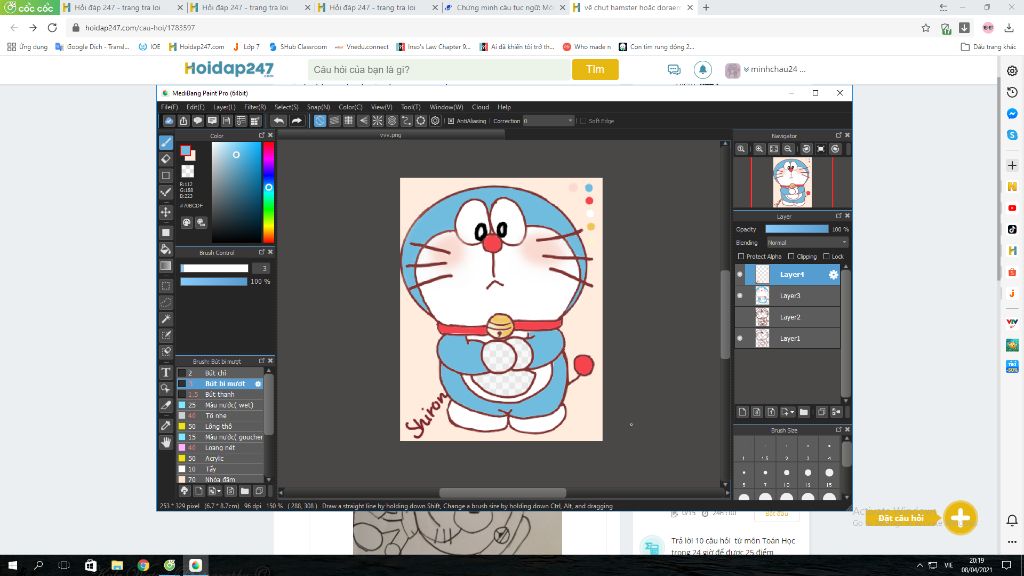Click add brush icon under brush list
The height and width of the screenshot is (576, 1024).
[199, 491]
